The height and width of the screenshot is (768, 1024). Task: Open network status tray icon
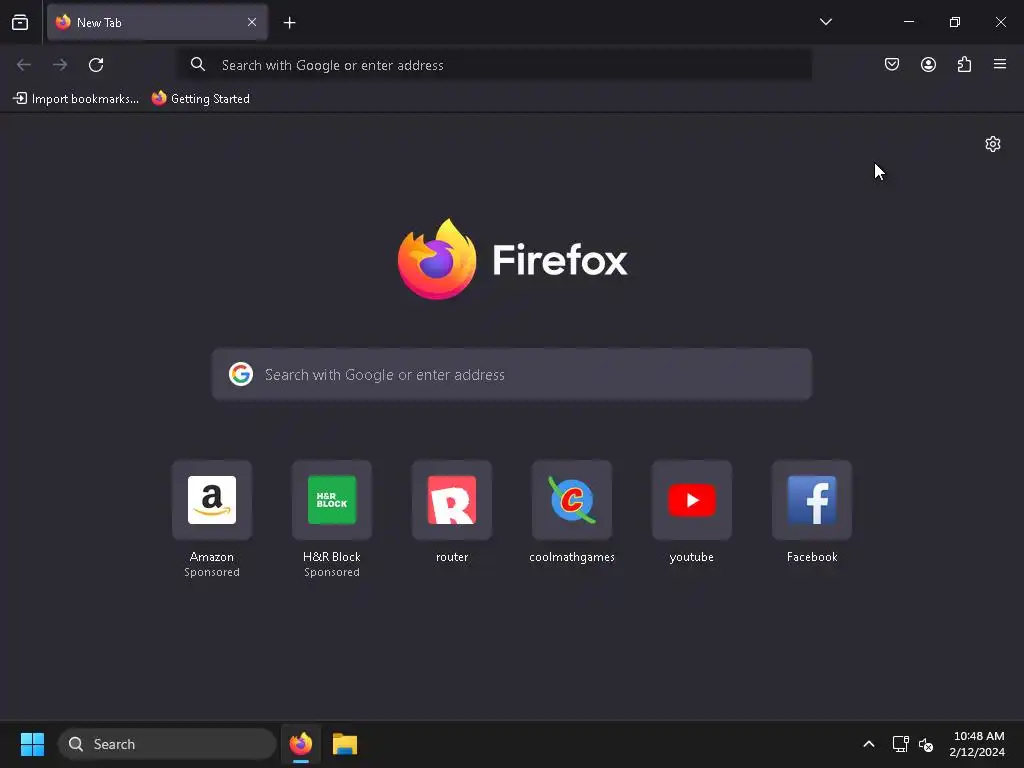[x=901, y=744]
